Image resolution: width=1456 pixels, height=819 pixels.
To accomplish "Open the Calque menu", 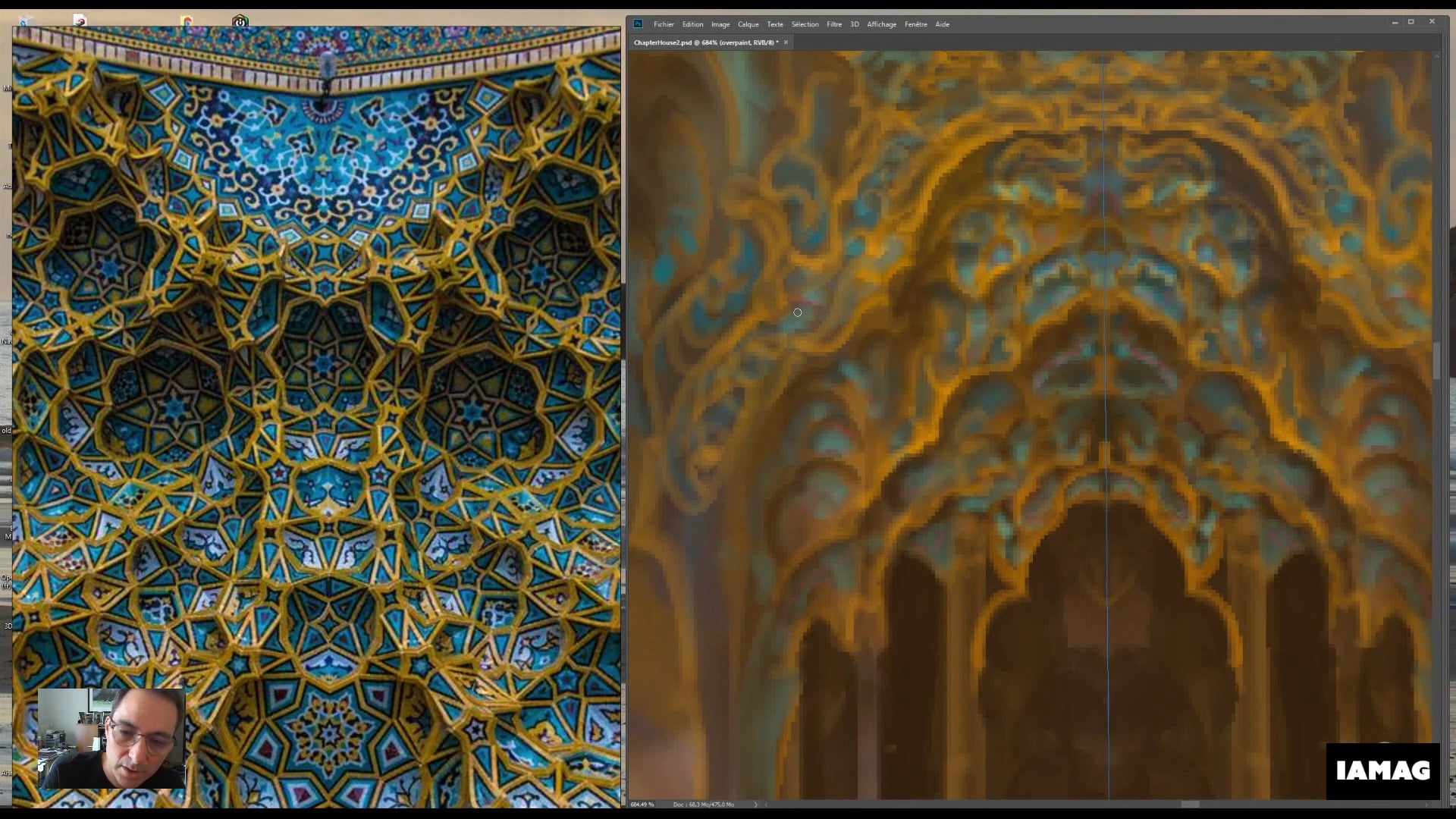I will point(748,24).
